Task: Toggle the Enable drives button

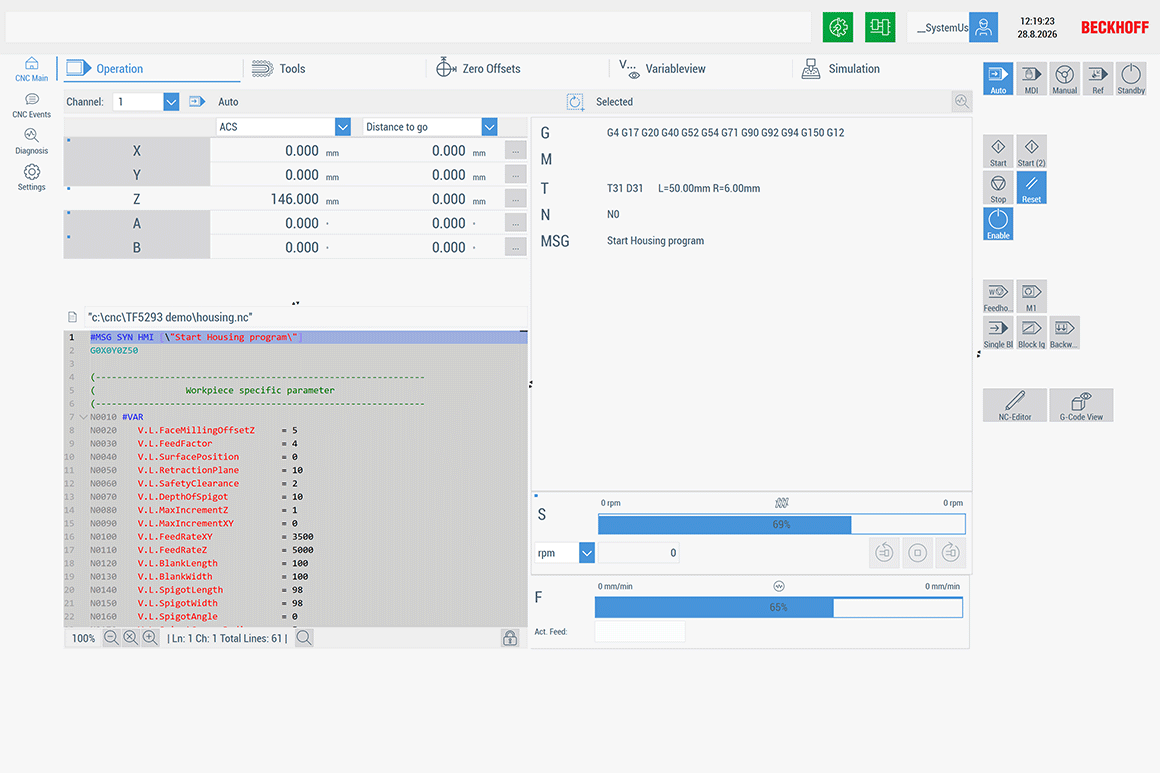Action: pos(998,224)
